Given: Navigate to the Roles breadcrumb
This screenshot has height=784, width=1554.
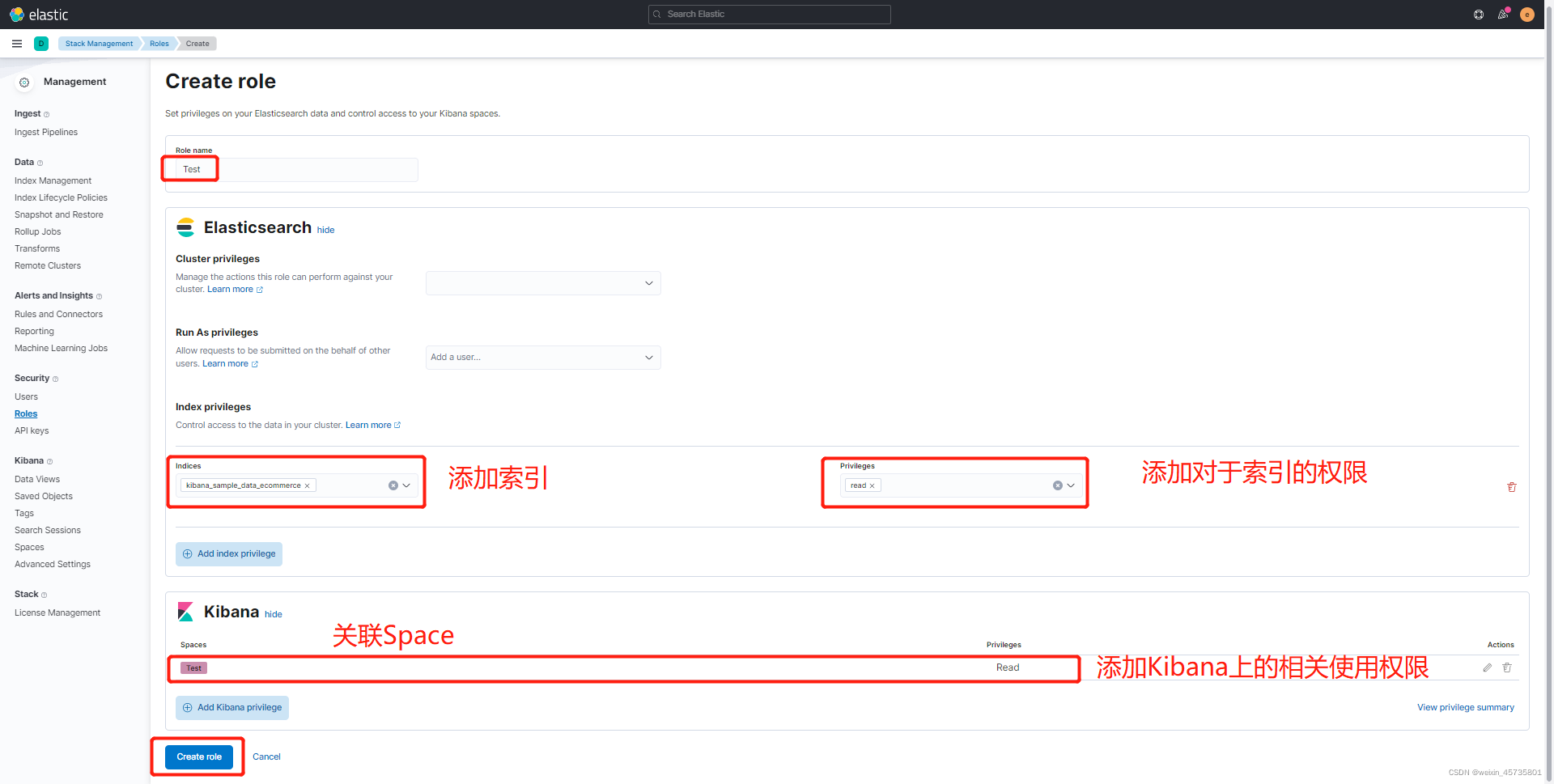Looking at the screenshot, I should [x=159, y=44].
